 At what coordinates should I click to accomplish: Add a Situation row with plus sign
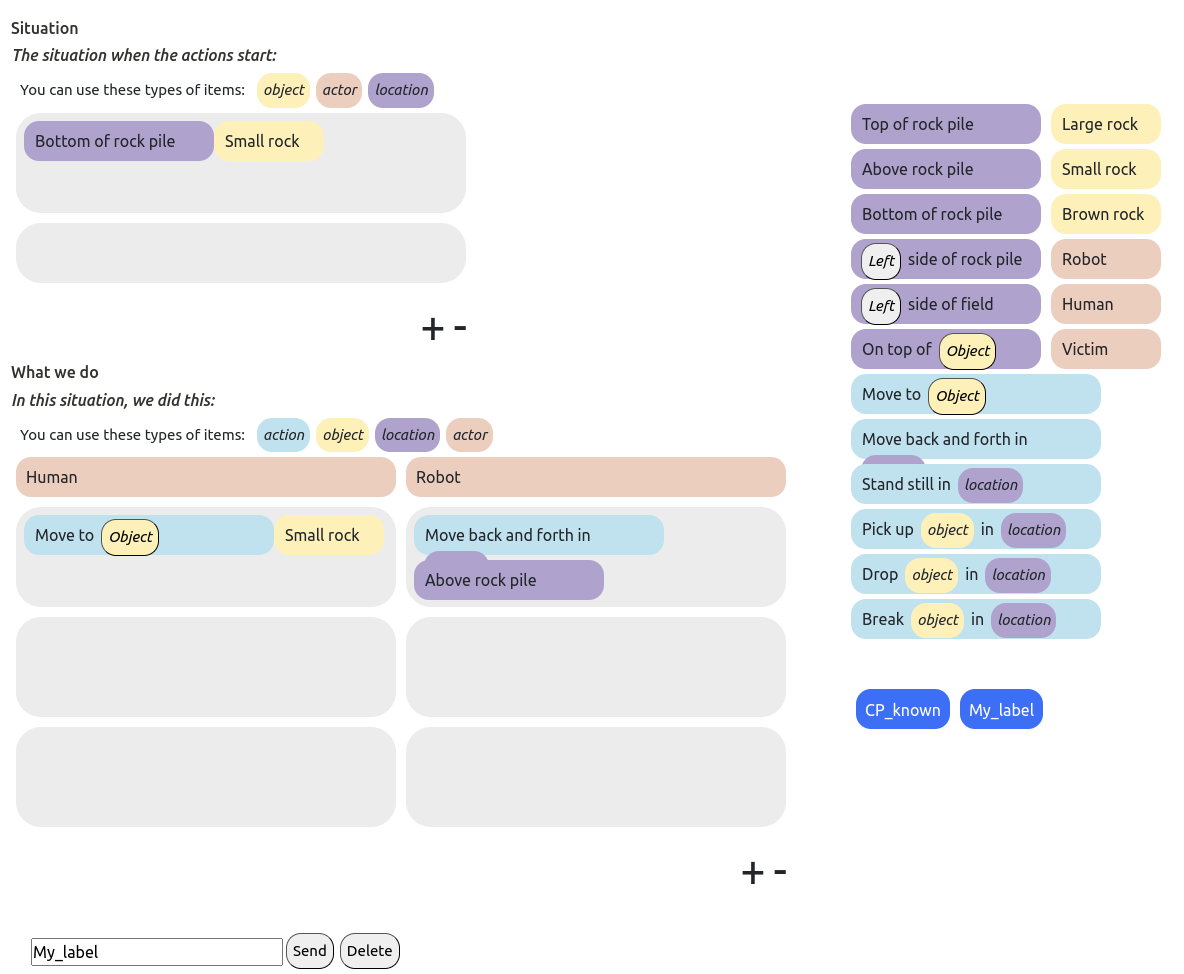[x=433, y=329]
